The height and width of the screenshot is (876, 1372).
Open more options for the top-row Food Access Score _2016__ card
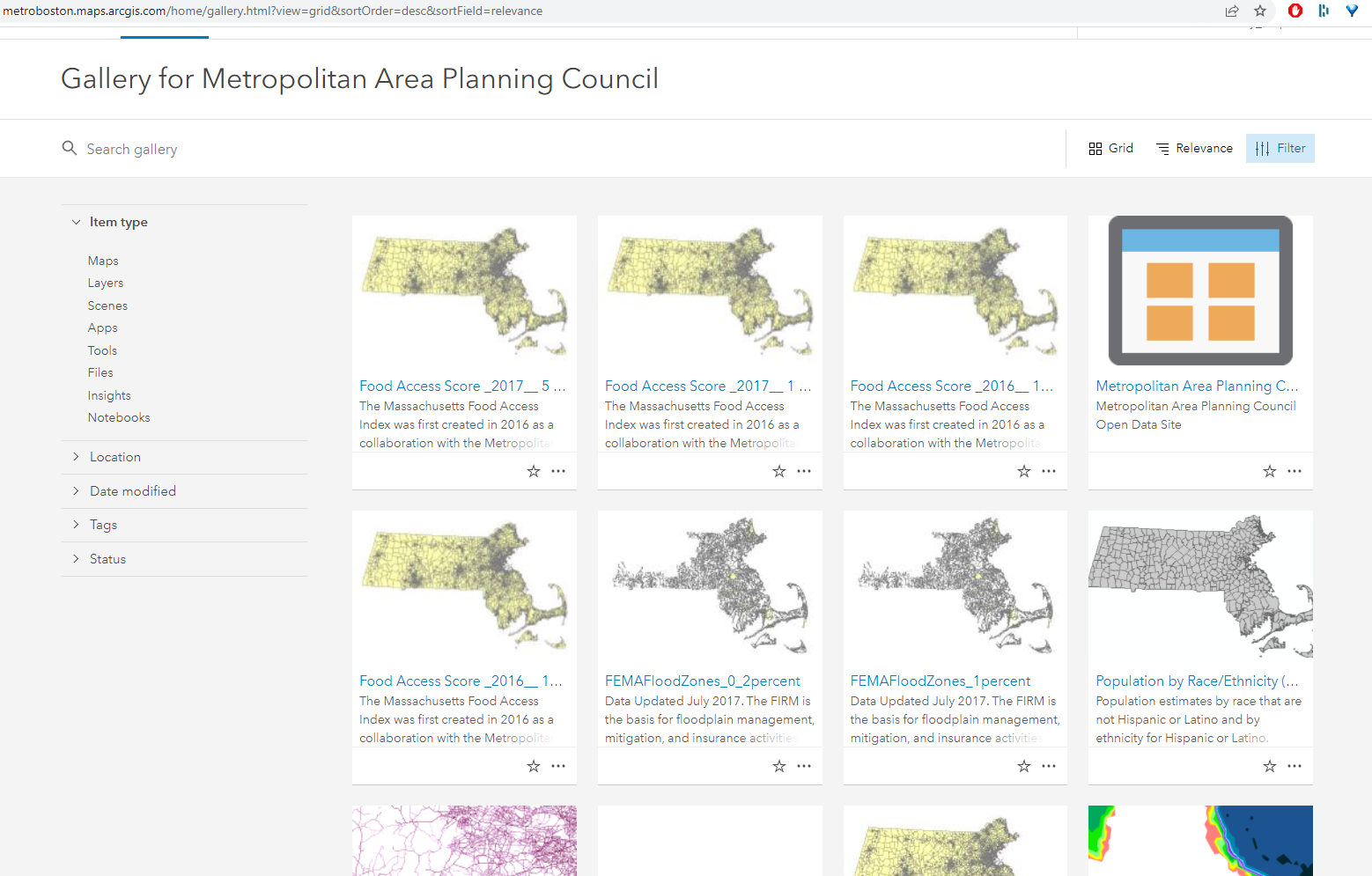tap(1049, 471)
